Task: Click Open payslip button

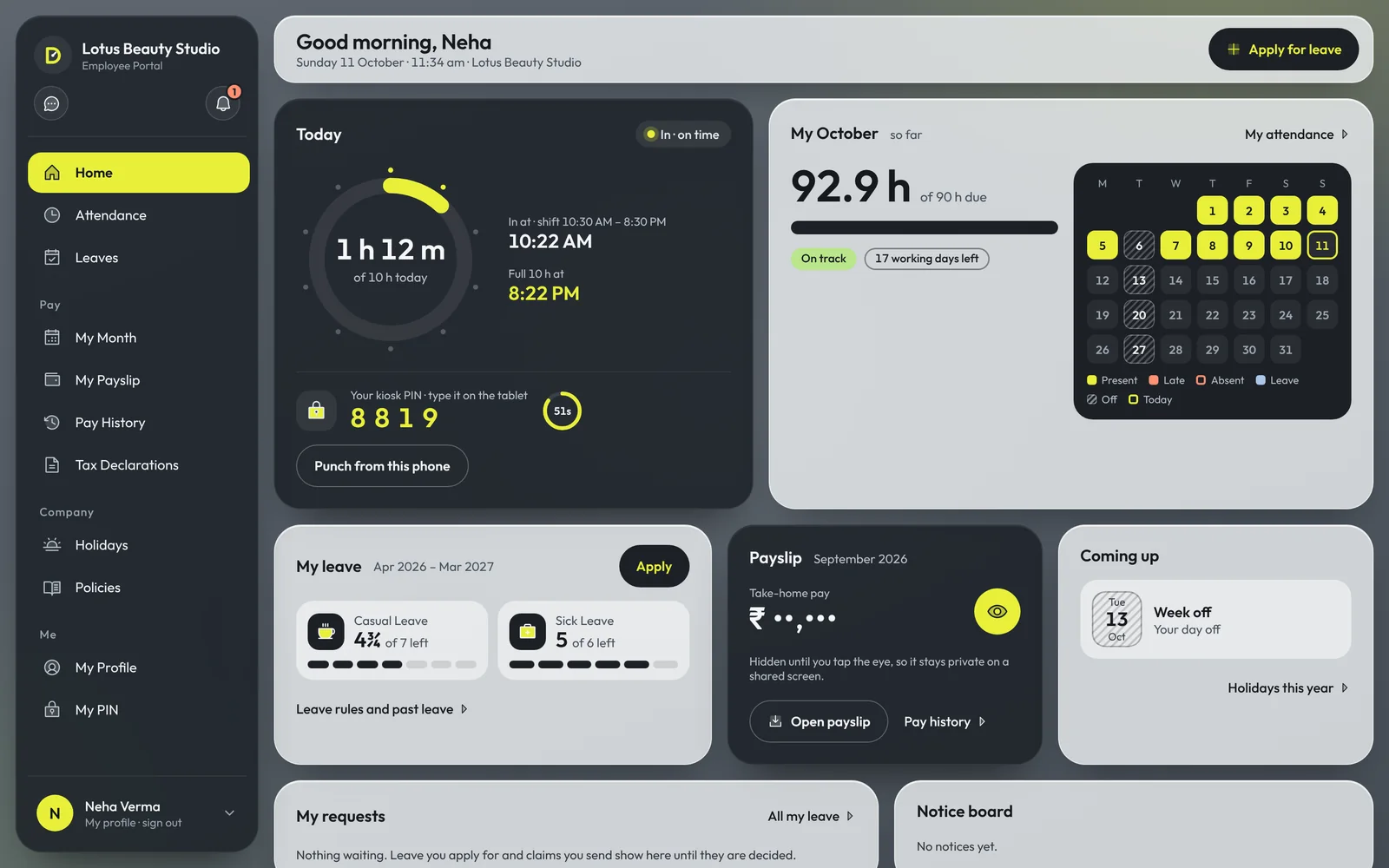Action: click(x=819, y=722)
